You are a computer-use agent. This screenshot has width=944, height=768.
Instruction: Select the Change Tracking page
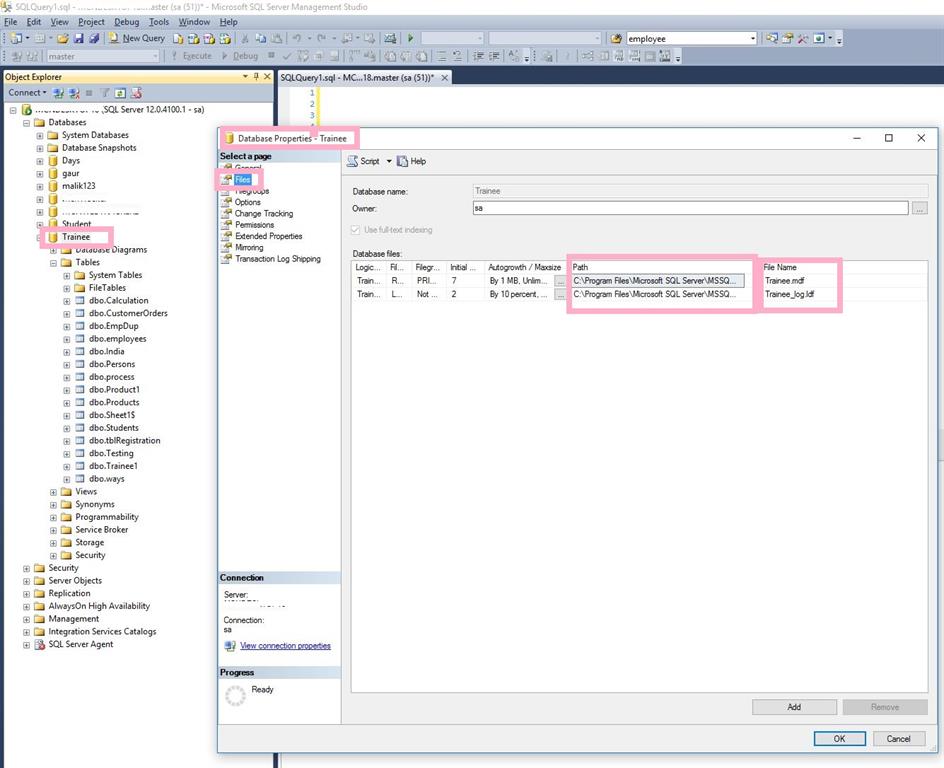(263, 213)
